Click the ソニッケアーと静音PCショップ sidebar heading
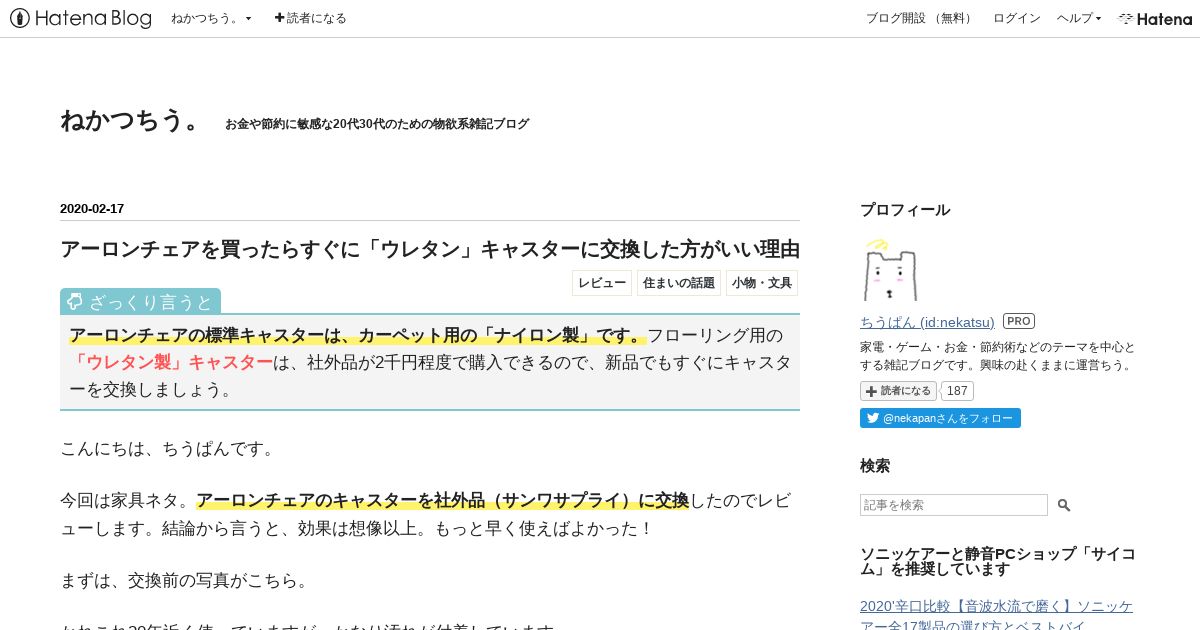This screenshot has width=1200, height=630. tap(998, 561)
